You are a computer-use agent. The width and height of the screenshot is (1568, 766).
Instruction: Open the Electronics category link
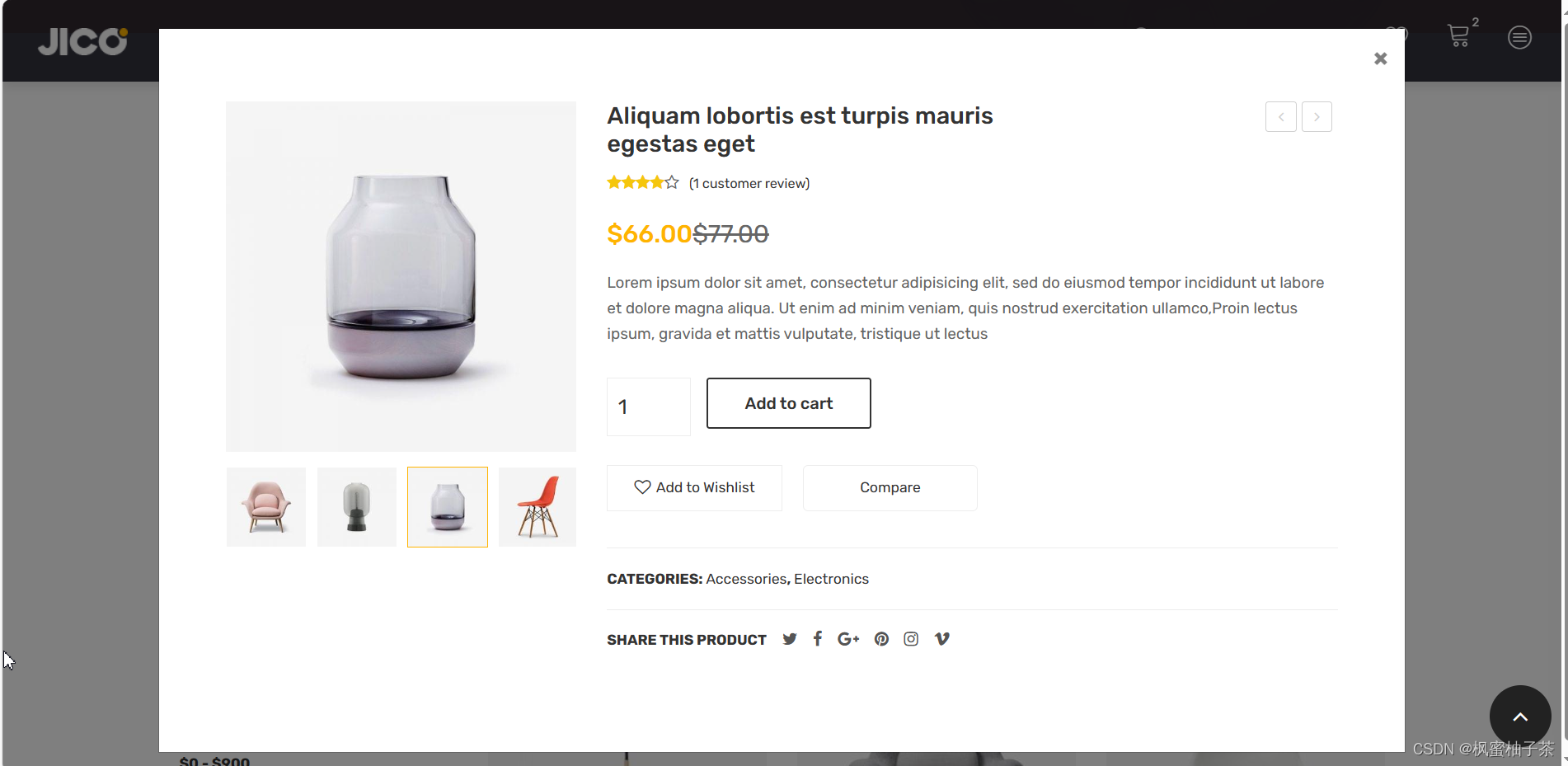point(831,579)
